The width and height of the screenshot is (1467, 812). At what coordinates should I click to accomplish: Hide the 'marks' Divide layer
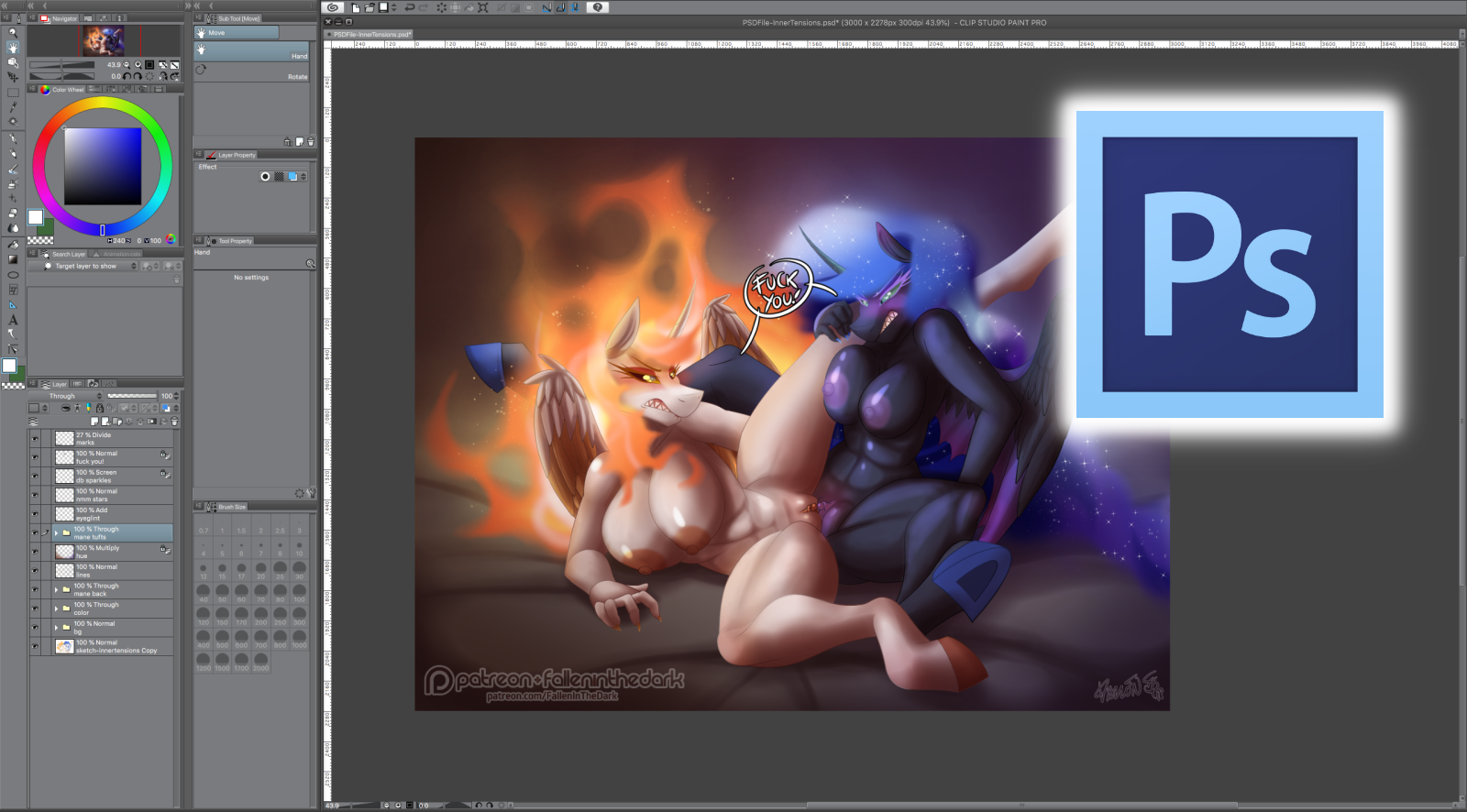[35, 439]
